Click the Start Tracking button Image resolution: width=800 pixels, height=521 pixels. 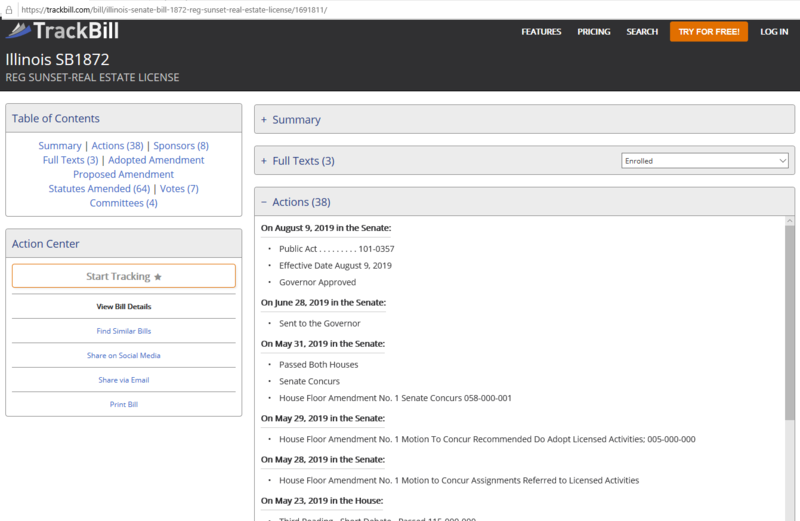tap(123, 276)
